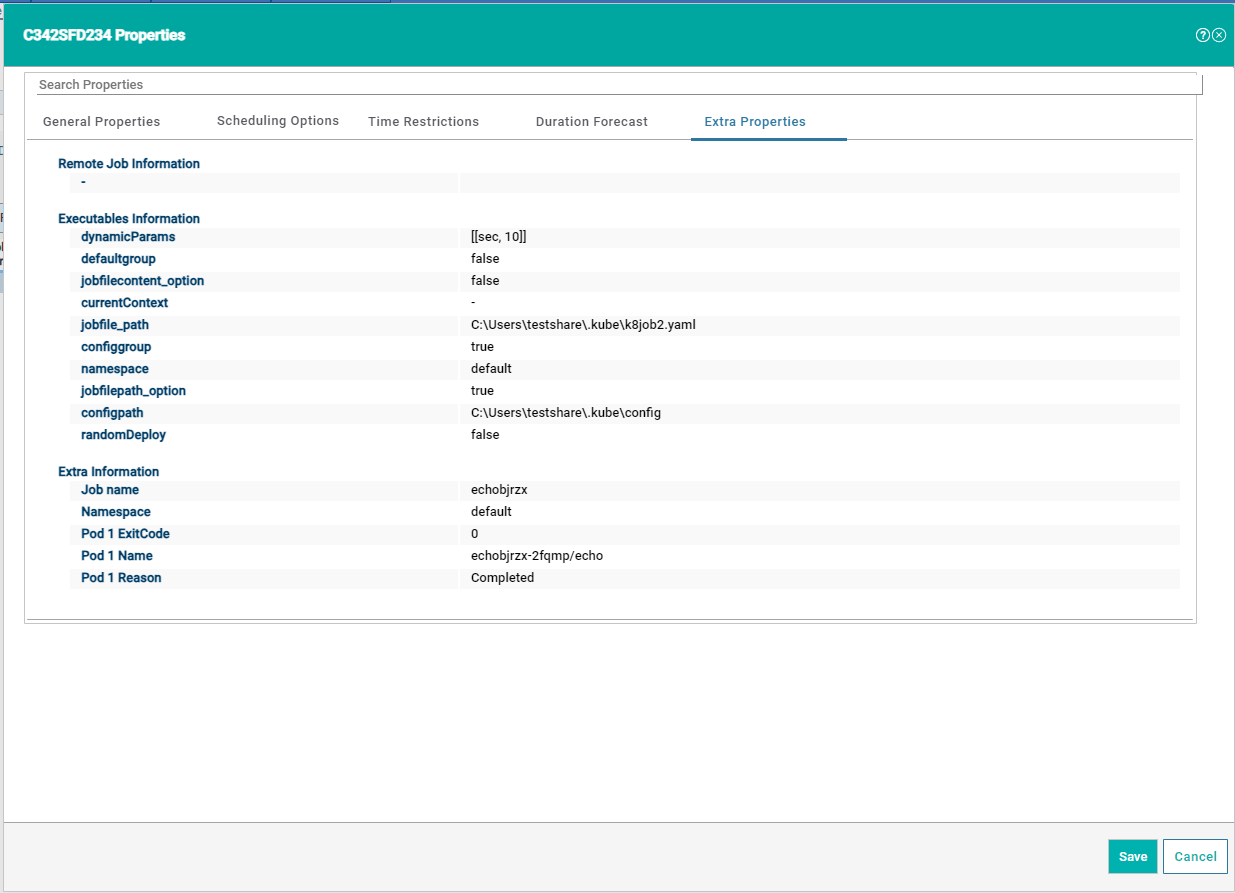Viewport: 1235px width, 893px height.
Task: Click the Pod 1 ExitCode label
Action: point(124,533)
